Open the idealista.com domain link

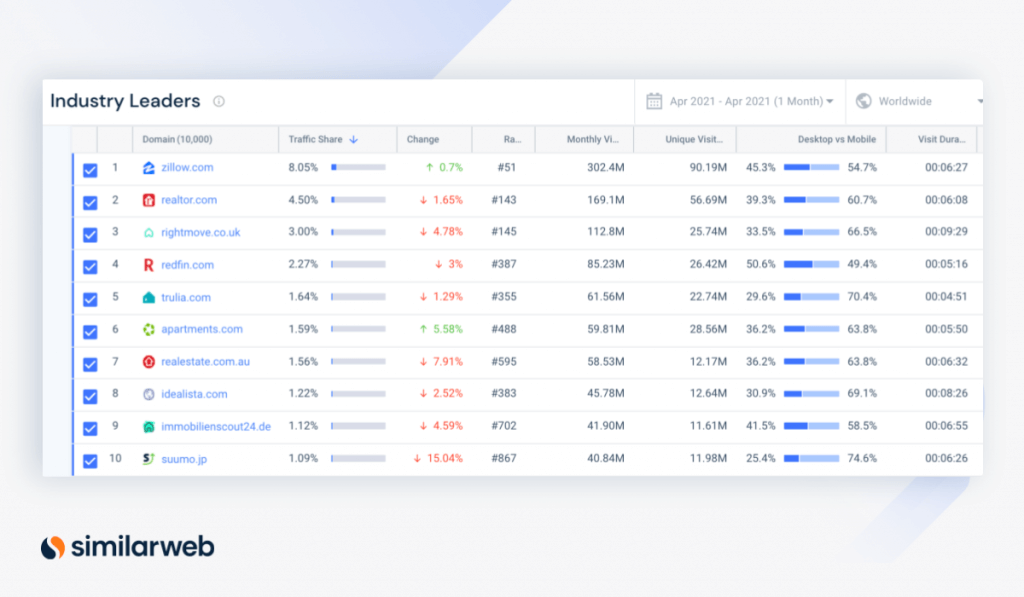(194, 394)
